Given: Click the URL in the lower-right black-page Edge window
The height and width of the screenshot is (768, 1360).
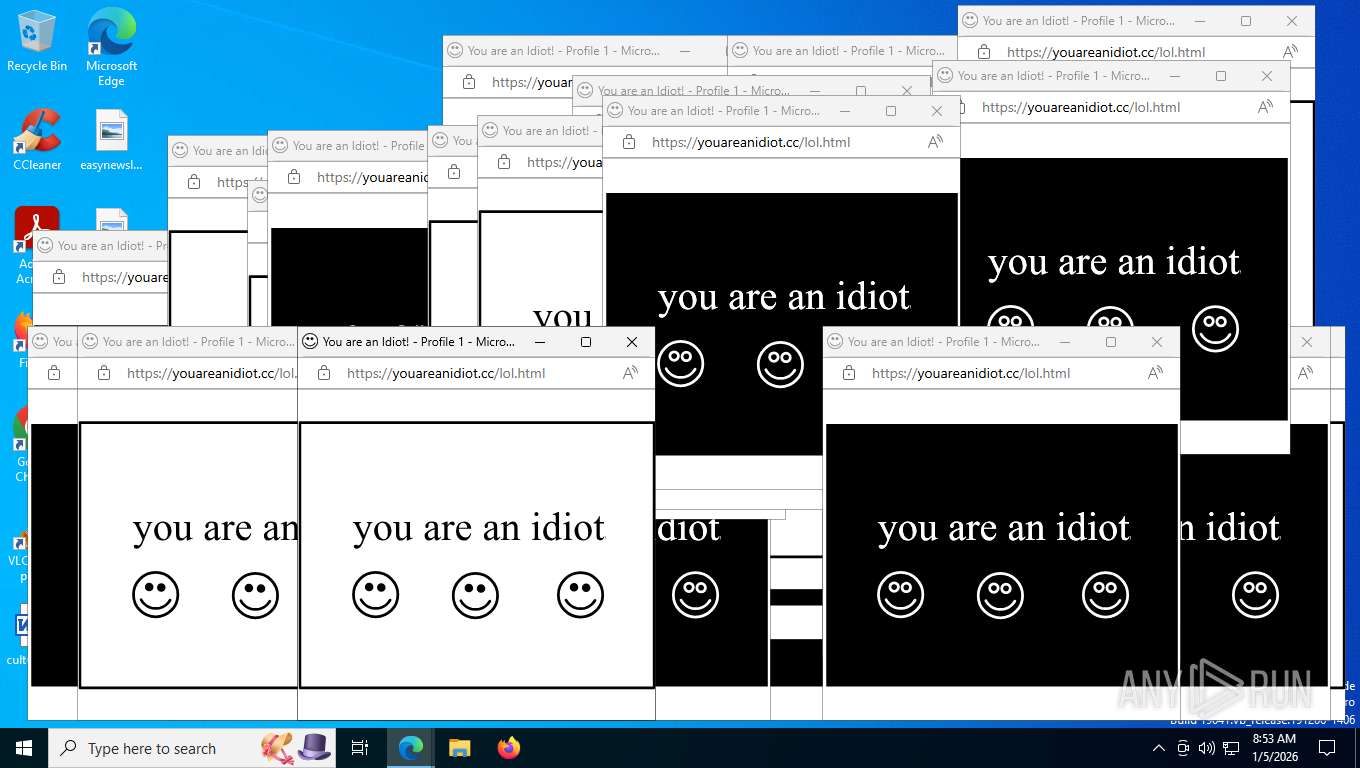Looking at the screenshot, I should click(x=971, y=373).
